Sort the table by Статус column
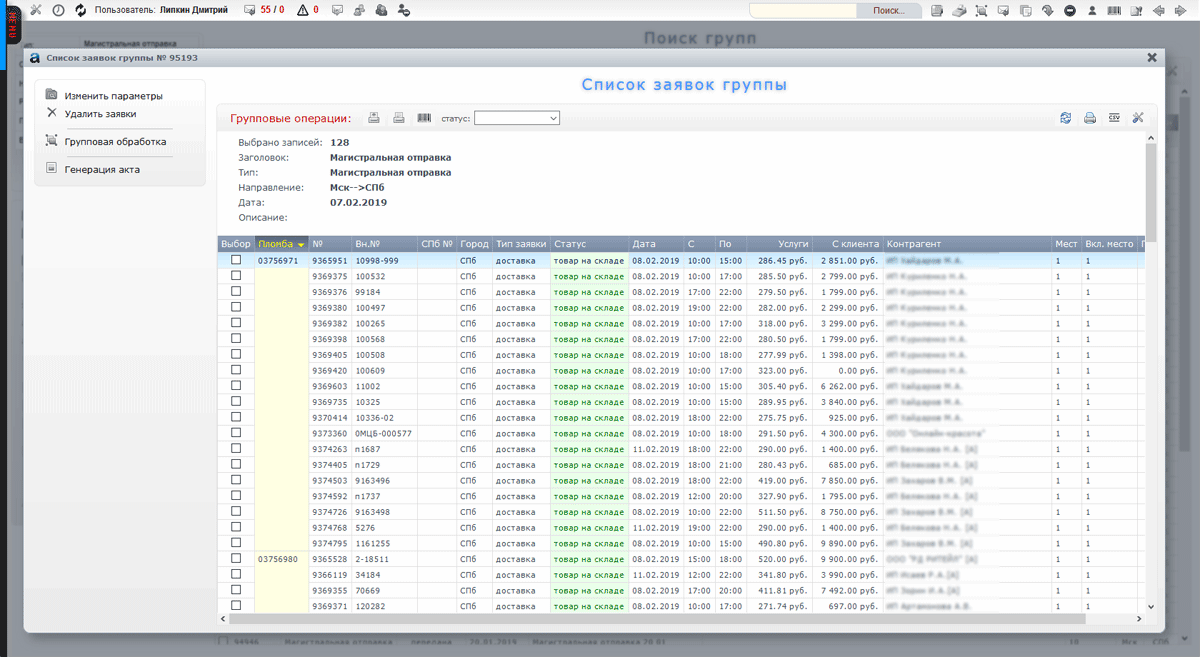The image size is (1200, 657). point(570,244)
